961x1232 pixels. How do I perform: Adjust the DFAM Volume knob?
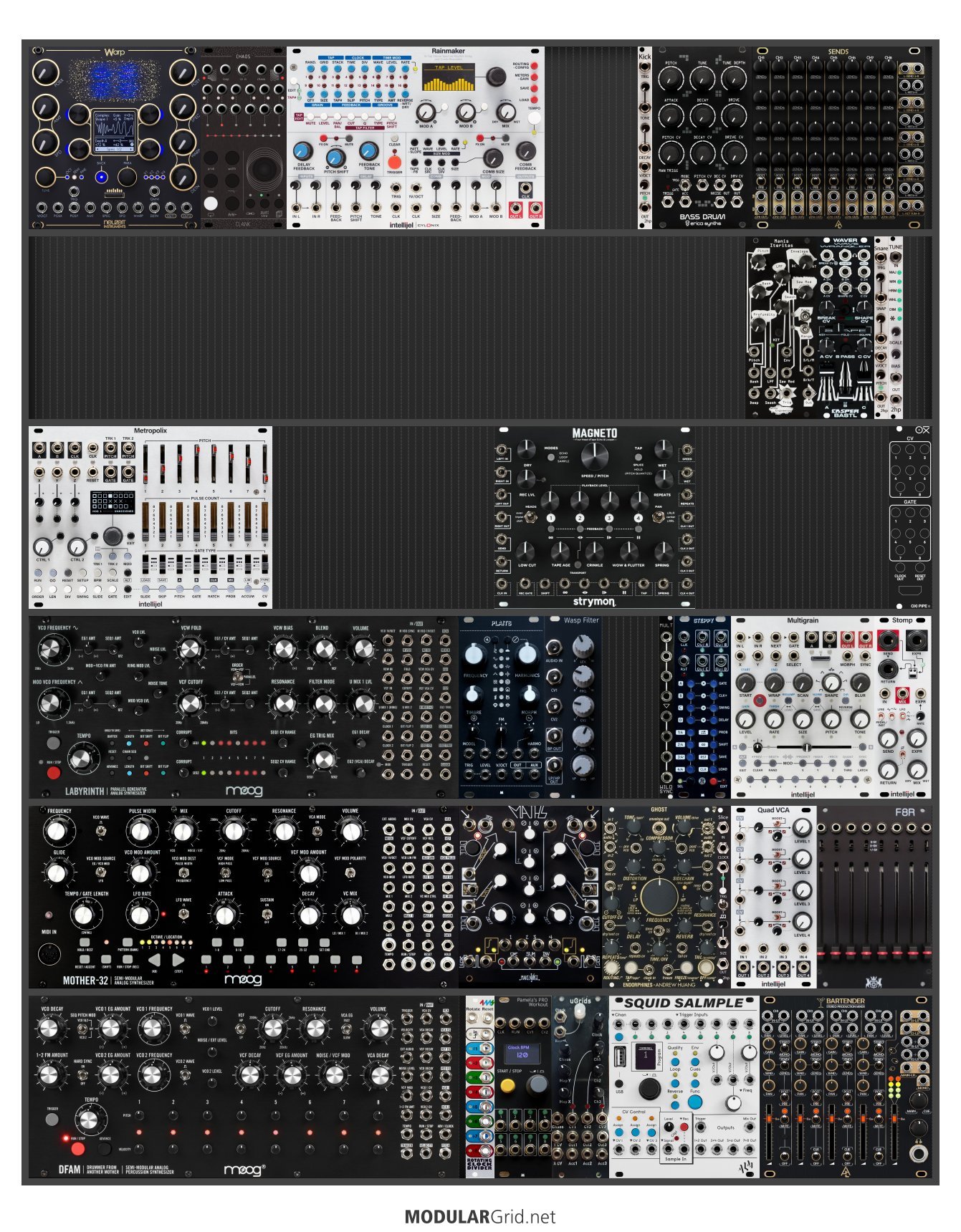tap(378, 1029)
